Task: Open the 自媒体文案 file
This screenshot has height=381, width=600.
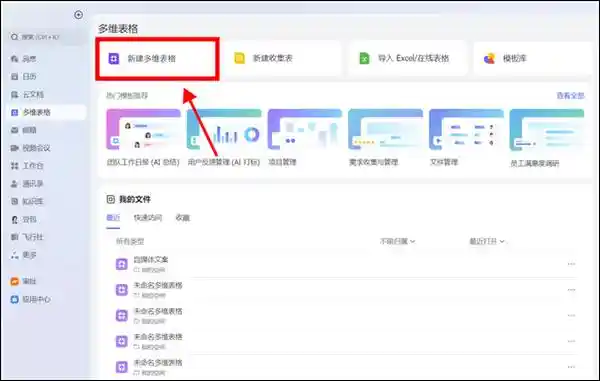Action: 151,260
